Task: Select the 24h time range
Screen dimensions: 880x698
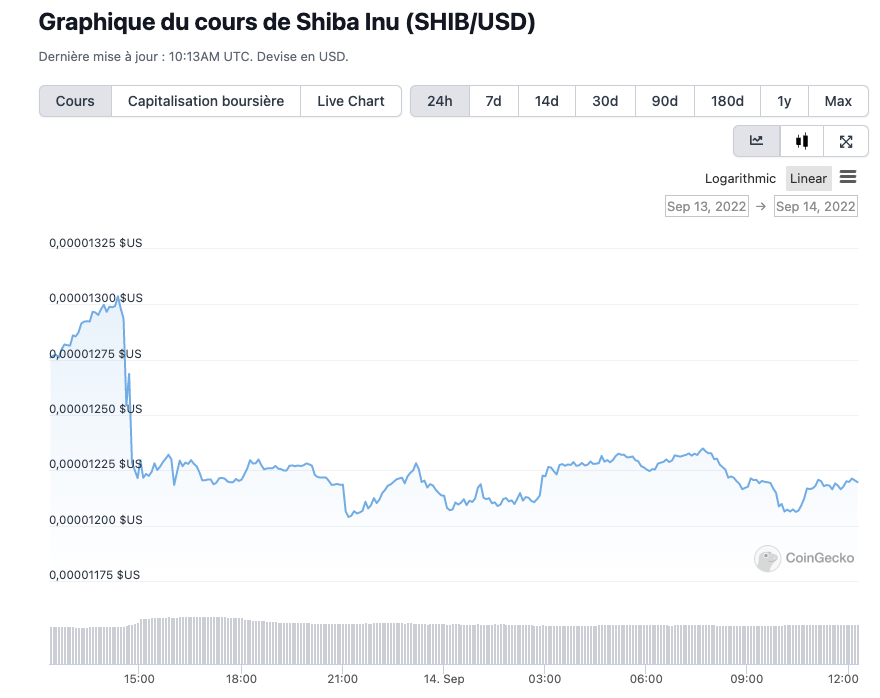Action: (440, 101)
